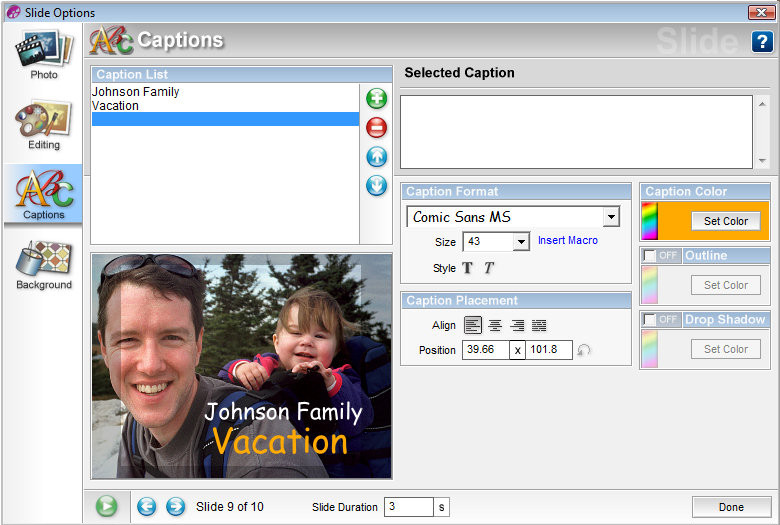Enable the Drop Shadow checkbox
The width and height of the screenshot is (780, 525).
pos(649,319)
